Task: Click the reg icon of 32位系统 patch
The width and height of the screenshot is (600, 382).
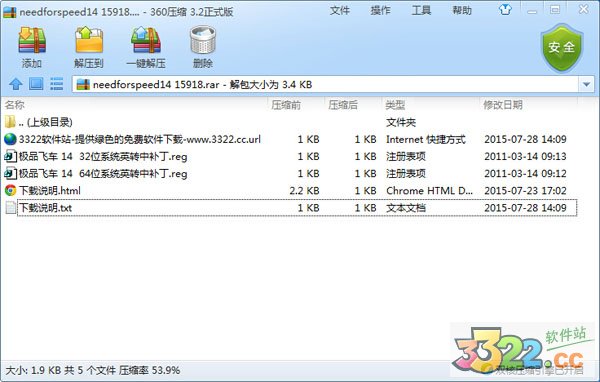Action: 10,156
